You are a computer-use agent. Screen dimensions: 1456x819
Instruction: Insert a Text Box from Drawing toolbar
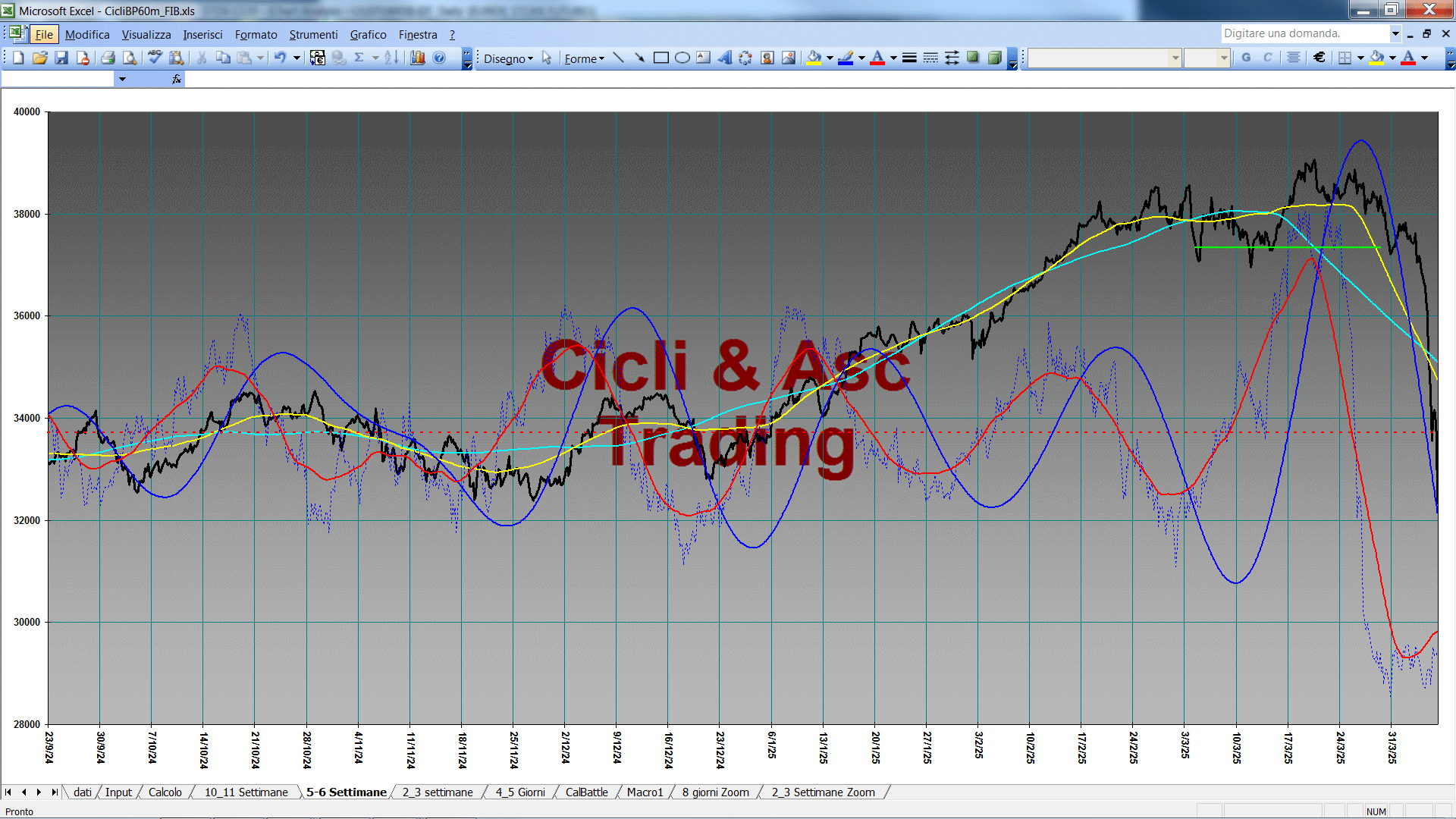[703, 58]
